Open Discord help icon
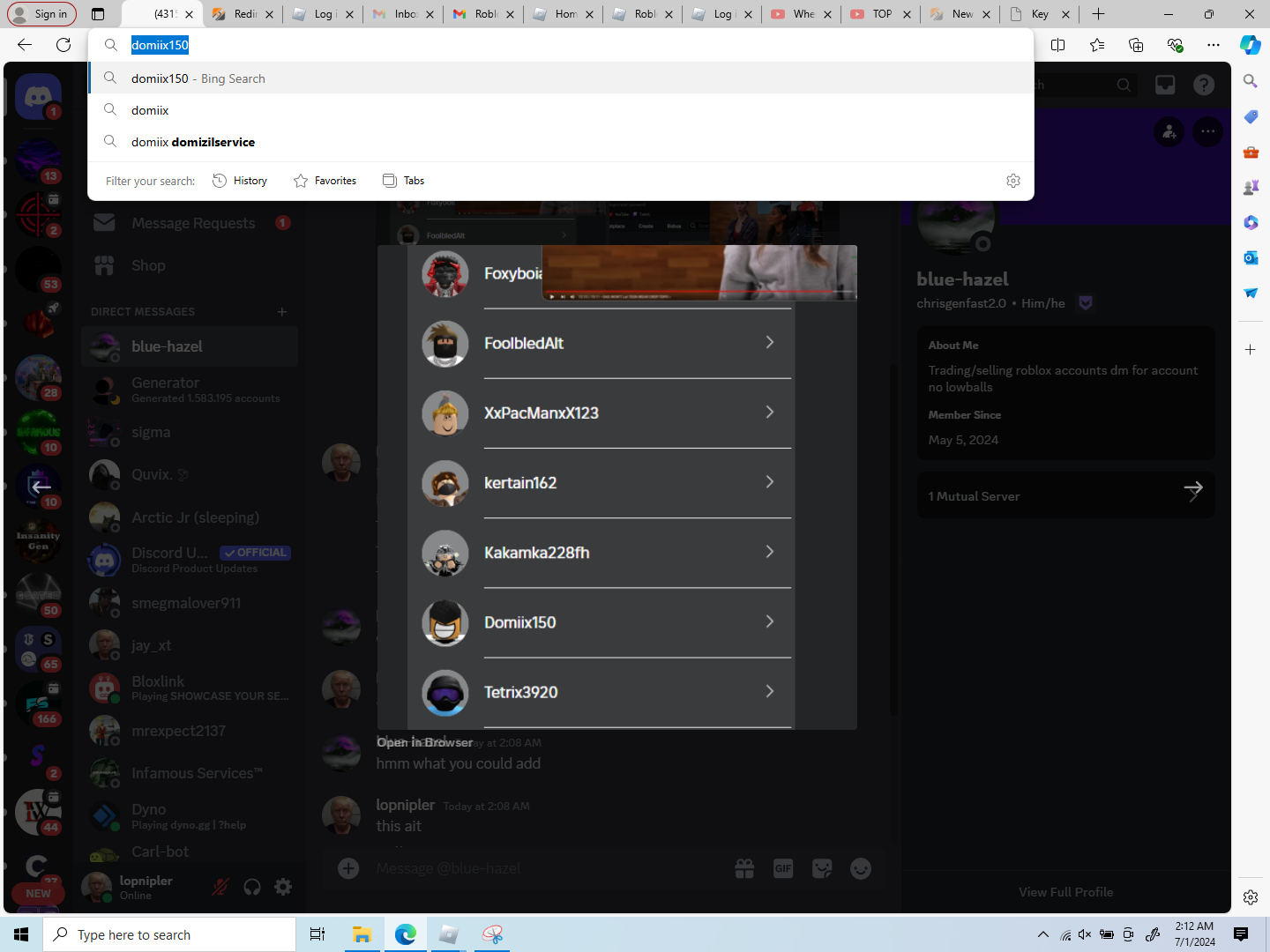 1204,85
